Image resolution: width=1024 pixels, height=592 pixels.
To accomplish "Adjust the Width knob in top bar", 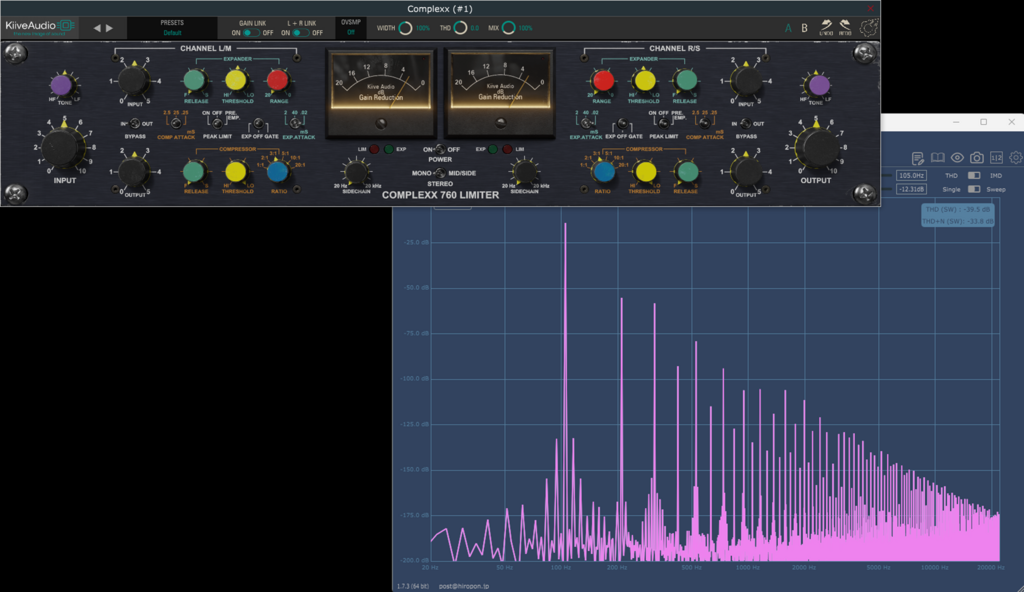I will pyautogui.click(x=406, y=28).
